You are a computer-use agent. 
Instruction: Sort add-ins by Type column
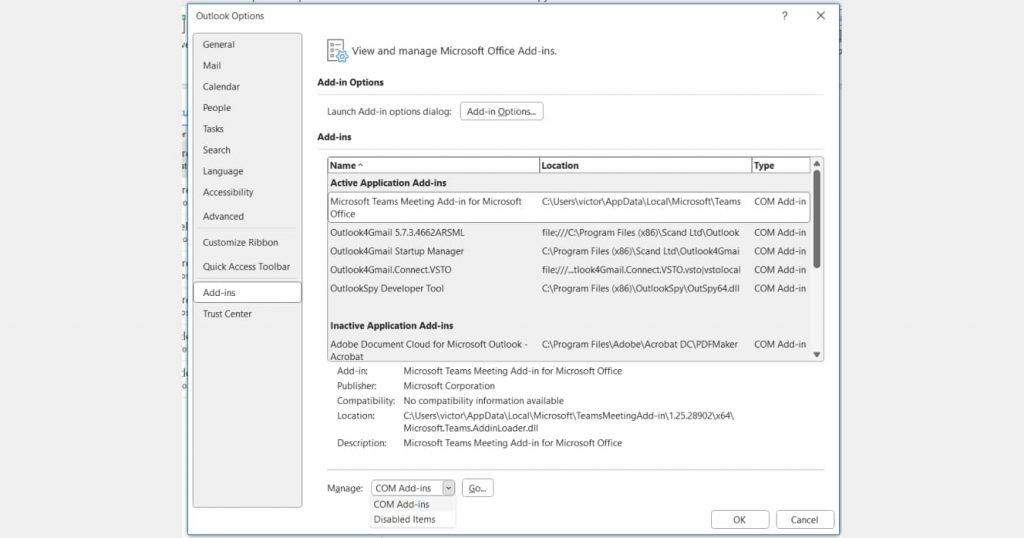point(780,165)
